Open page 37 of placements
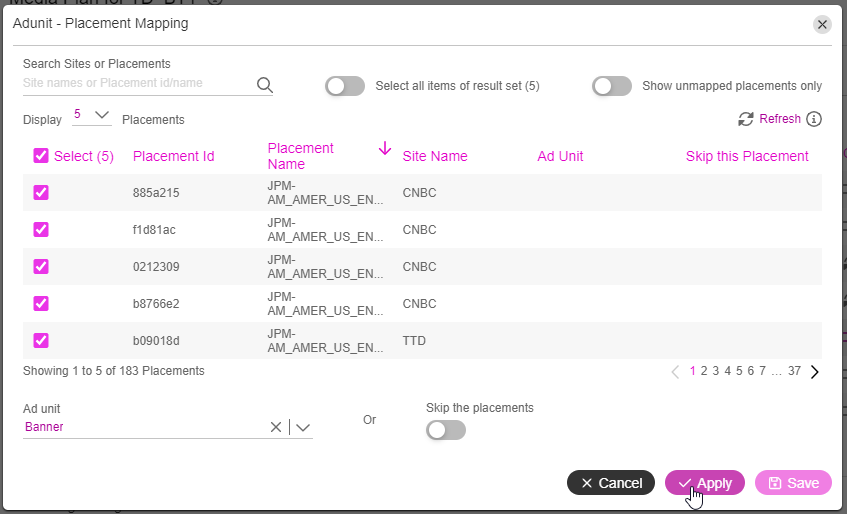This screenshot has width=847, height=514. (794, 371)
